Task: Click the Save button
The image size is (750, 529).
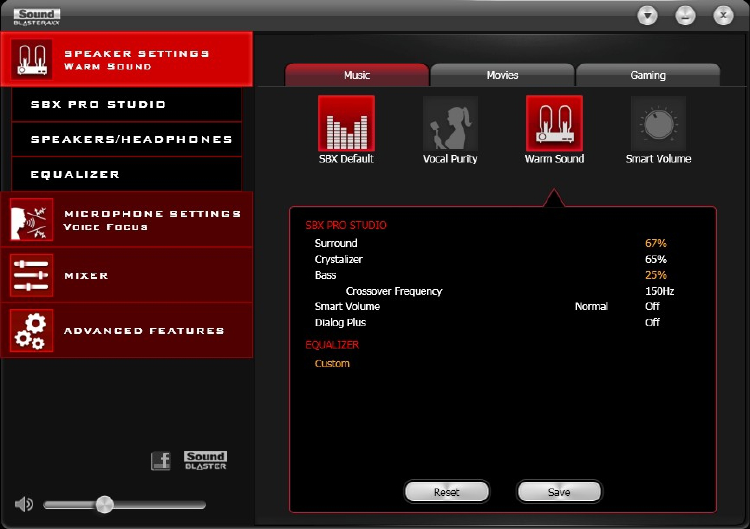Action: point(559,492)
